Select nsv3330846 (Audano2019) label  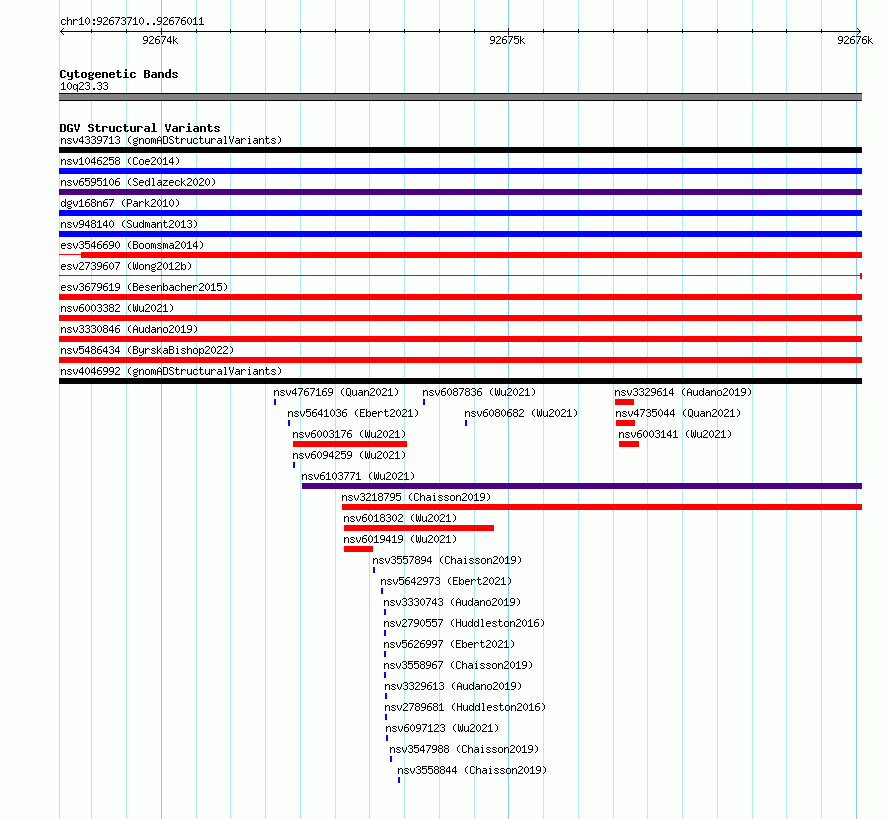(129, 329)
